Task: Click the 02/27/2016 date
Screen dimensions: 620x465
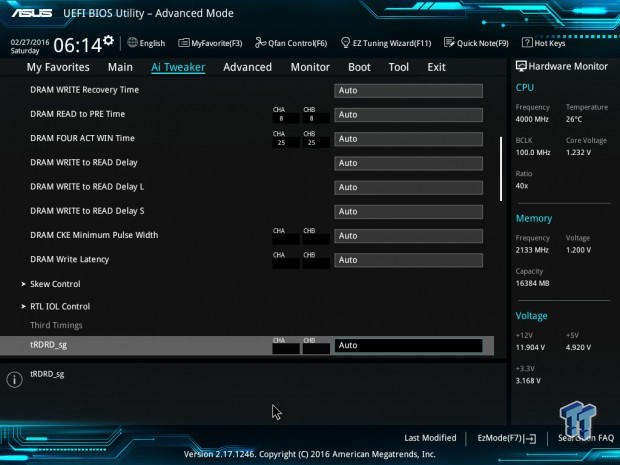Action: (30, 42)
